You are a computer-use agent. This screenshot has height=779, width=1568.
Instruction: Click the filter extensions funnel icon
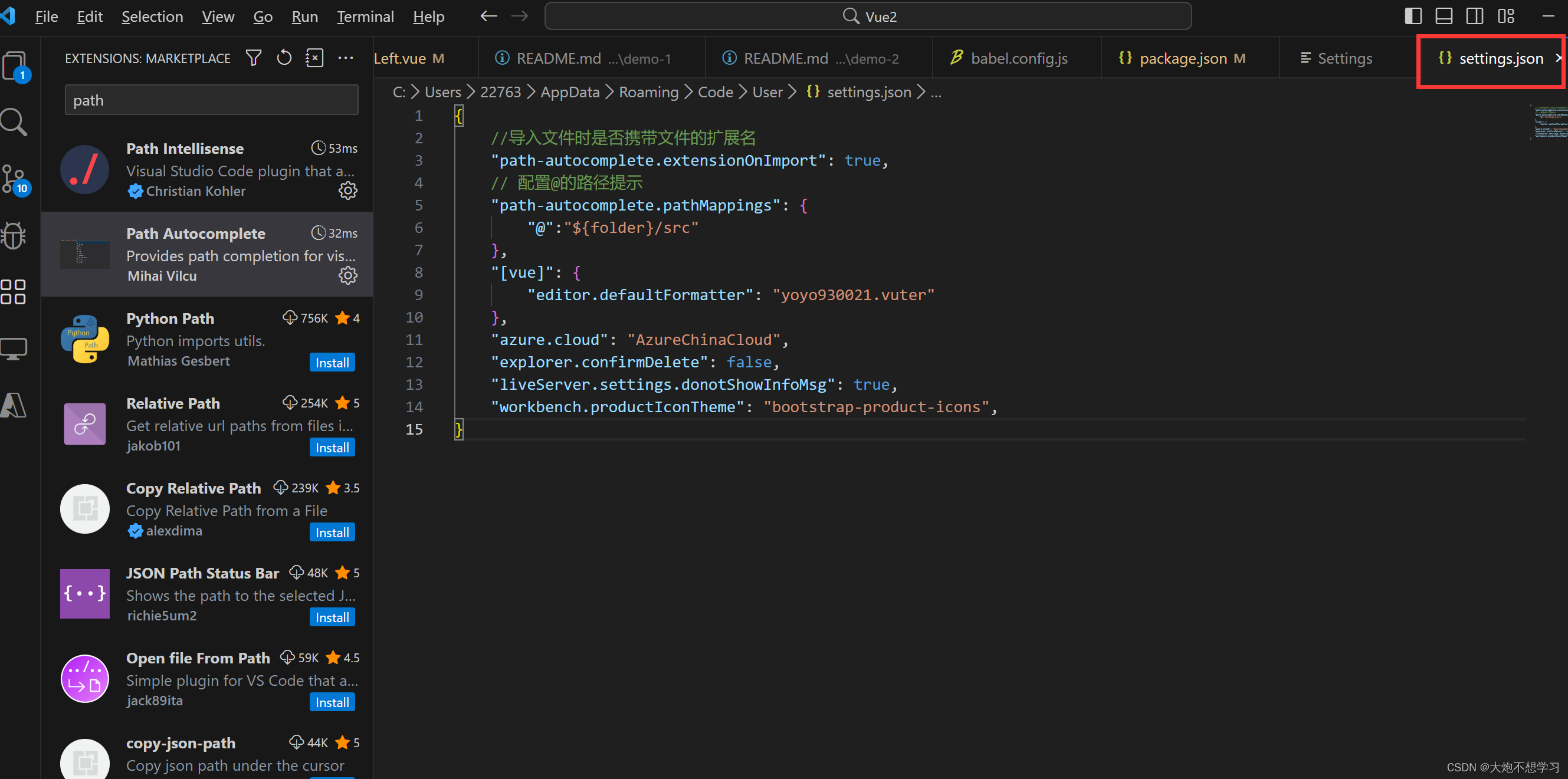point(253,58)
